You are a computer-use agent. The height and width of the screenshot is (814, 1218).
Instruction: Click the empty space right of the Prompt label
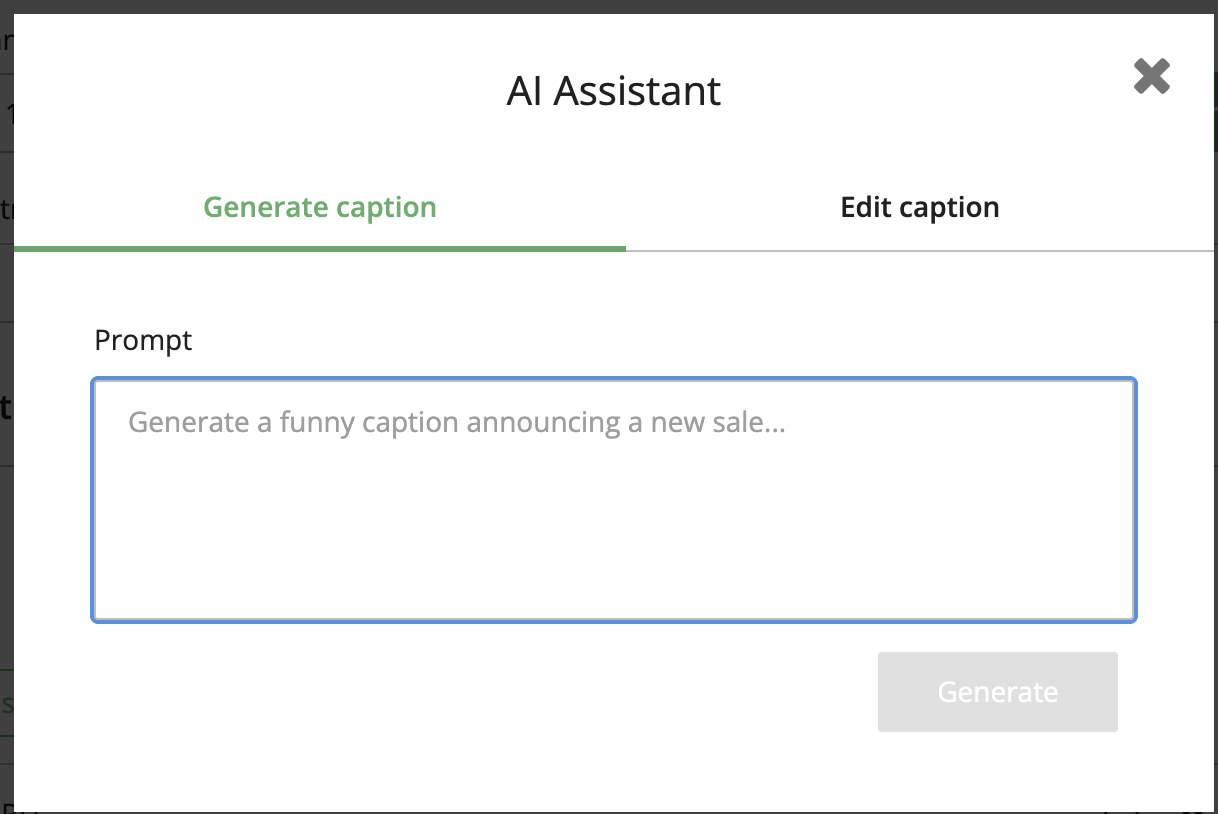[x=600, y=340]
